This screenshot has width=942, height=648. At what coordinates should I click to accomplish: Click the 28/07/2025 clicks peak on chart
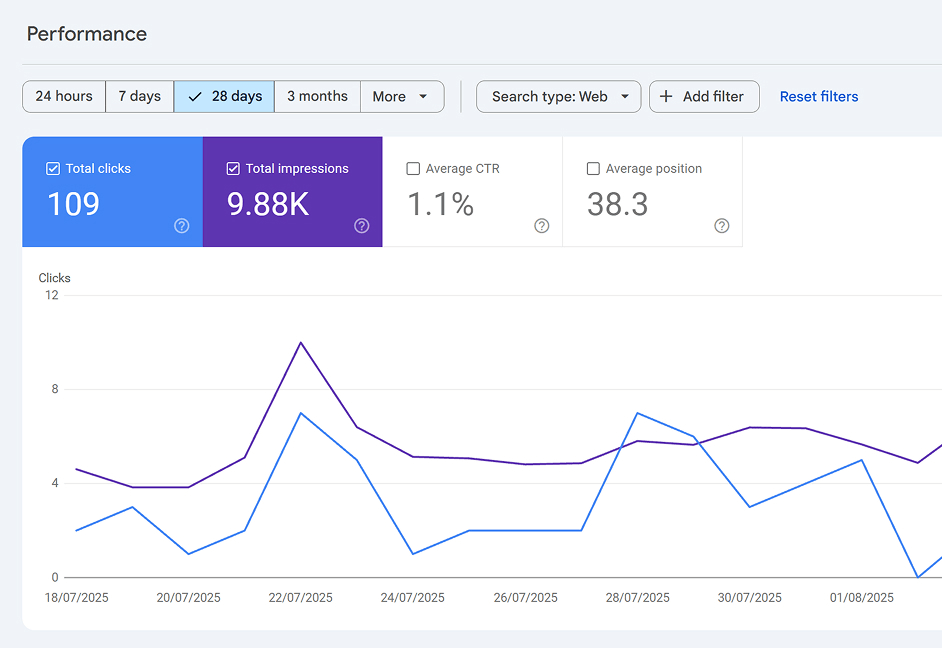click(x=637, y=413)
